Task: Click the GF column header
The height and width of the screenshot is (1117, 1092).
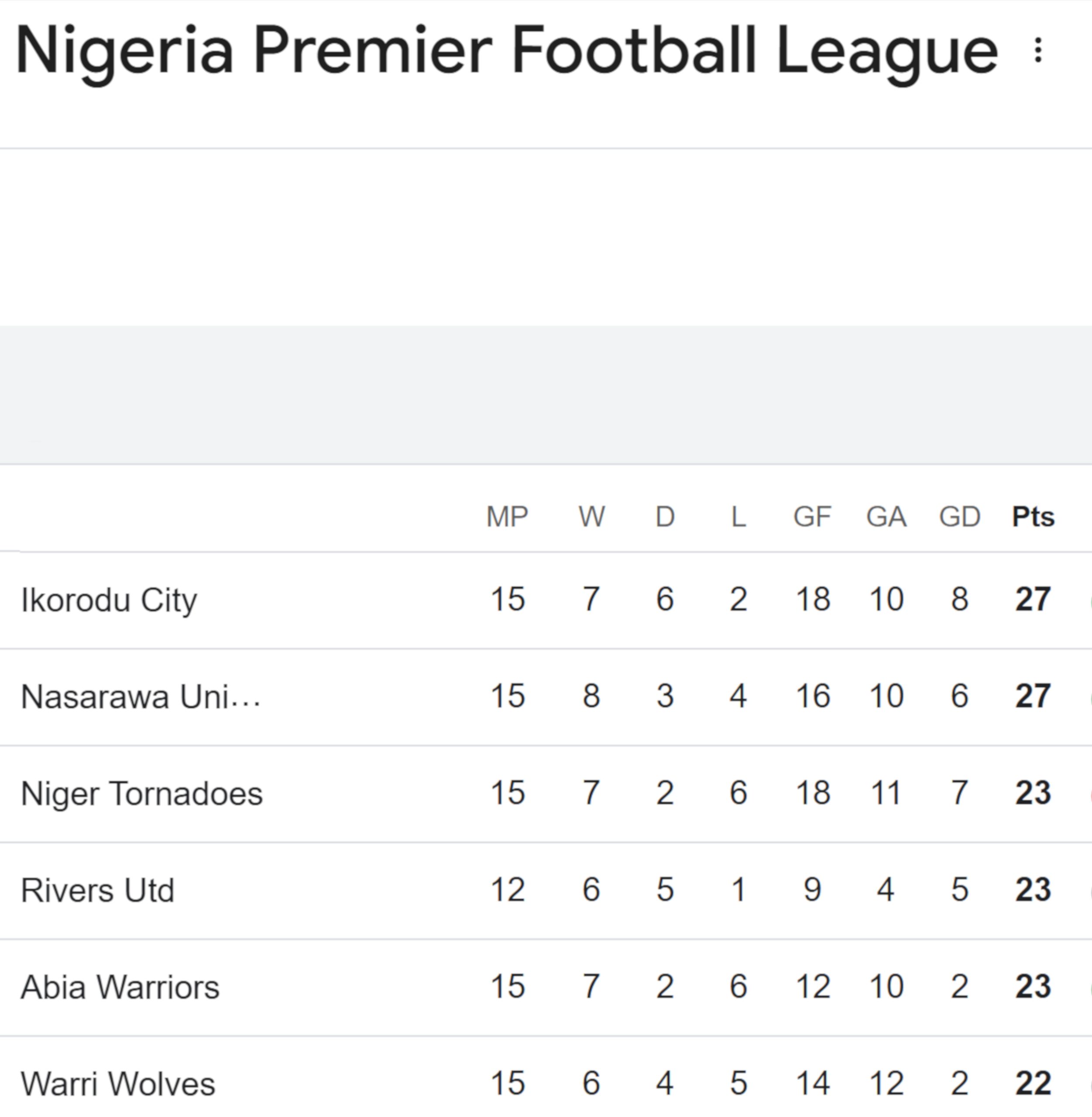Action: 812,517
